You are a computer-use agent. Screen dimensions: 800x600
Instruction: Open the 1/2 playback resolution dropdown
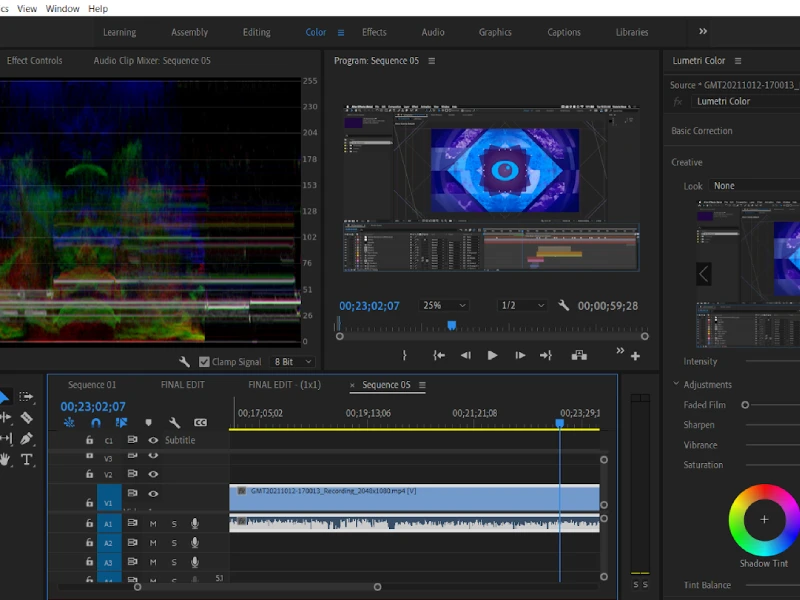click(x=523, y=306)
